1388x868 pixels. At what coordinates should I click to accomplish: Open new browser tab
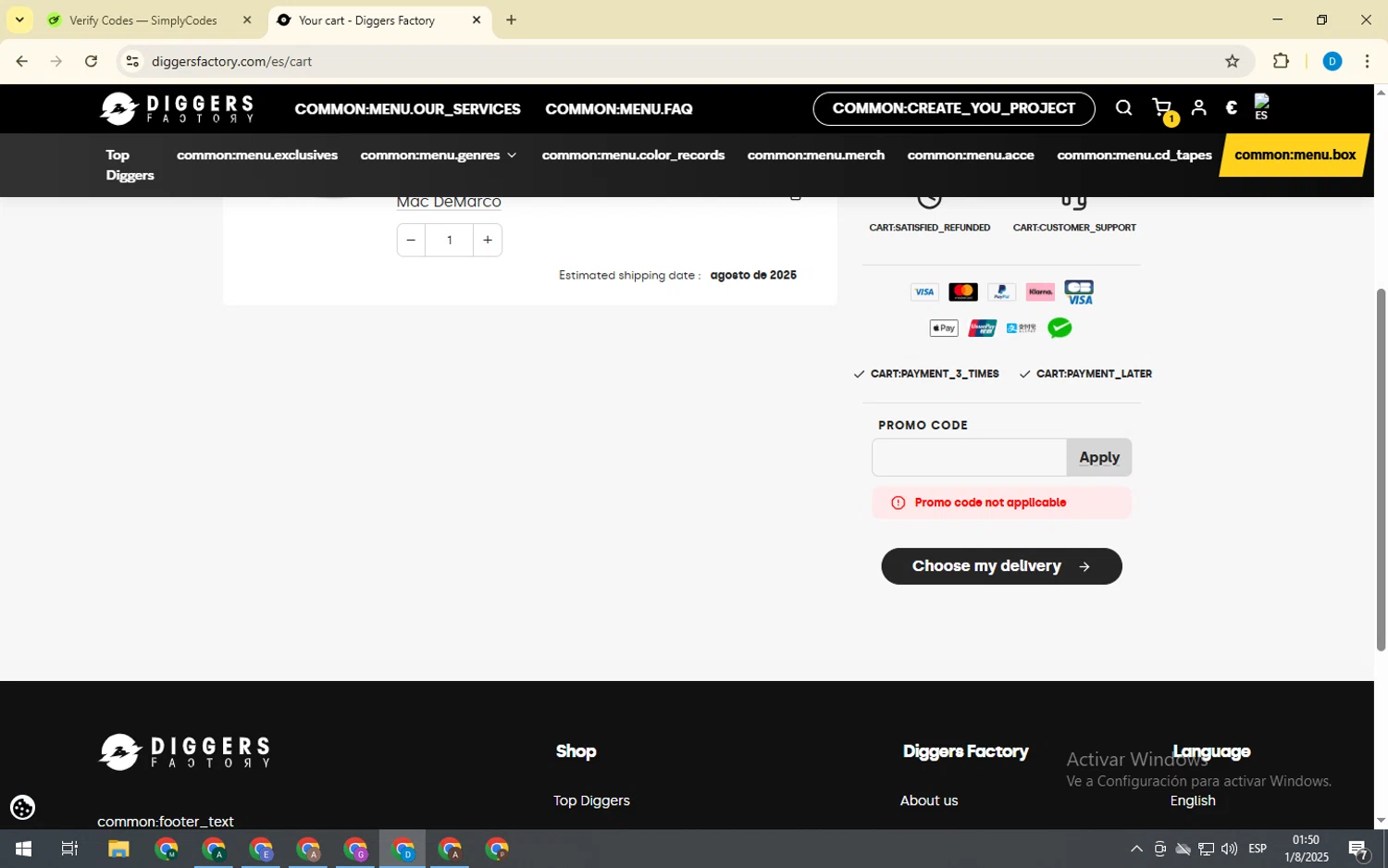point(511,19)
